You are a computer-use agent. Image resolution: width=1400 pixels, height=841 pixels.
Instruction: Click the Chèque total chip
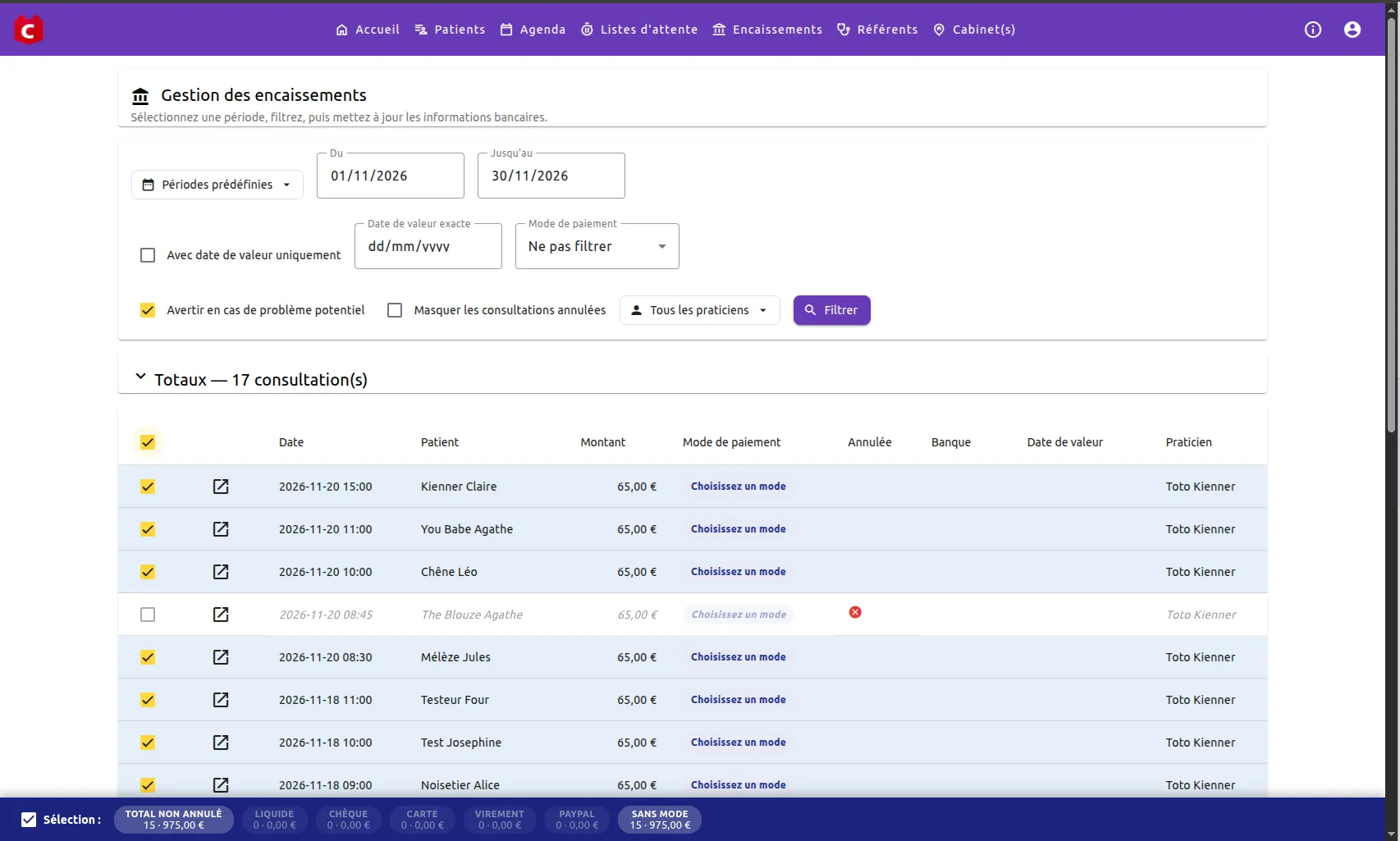coord(349,820)
